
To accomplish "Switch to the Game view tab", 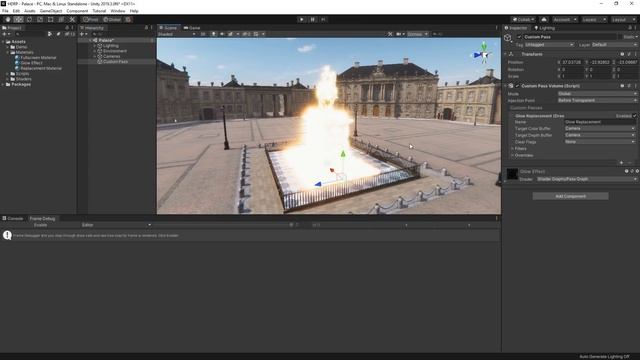I will click(x=192, y=28).
